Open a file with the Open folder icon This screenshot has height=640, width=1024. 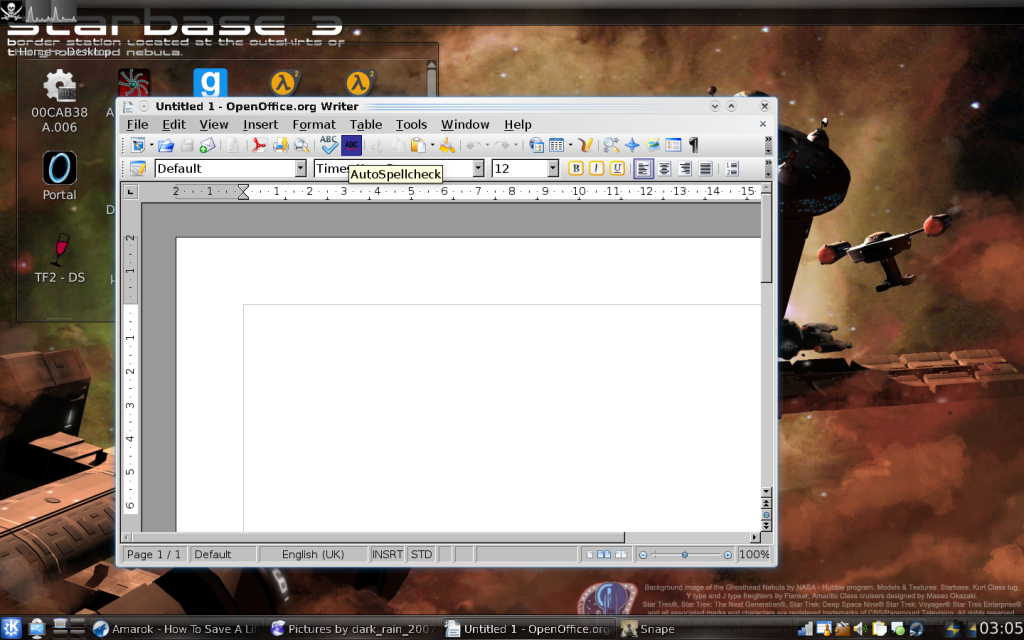[166, 145]
